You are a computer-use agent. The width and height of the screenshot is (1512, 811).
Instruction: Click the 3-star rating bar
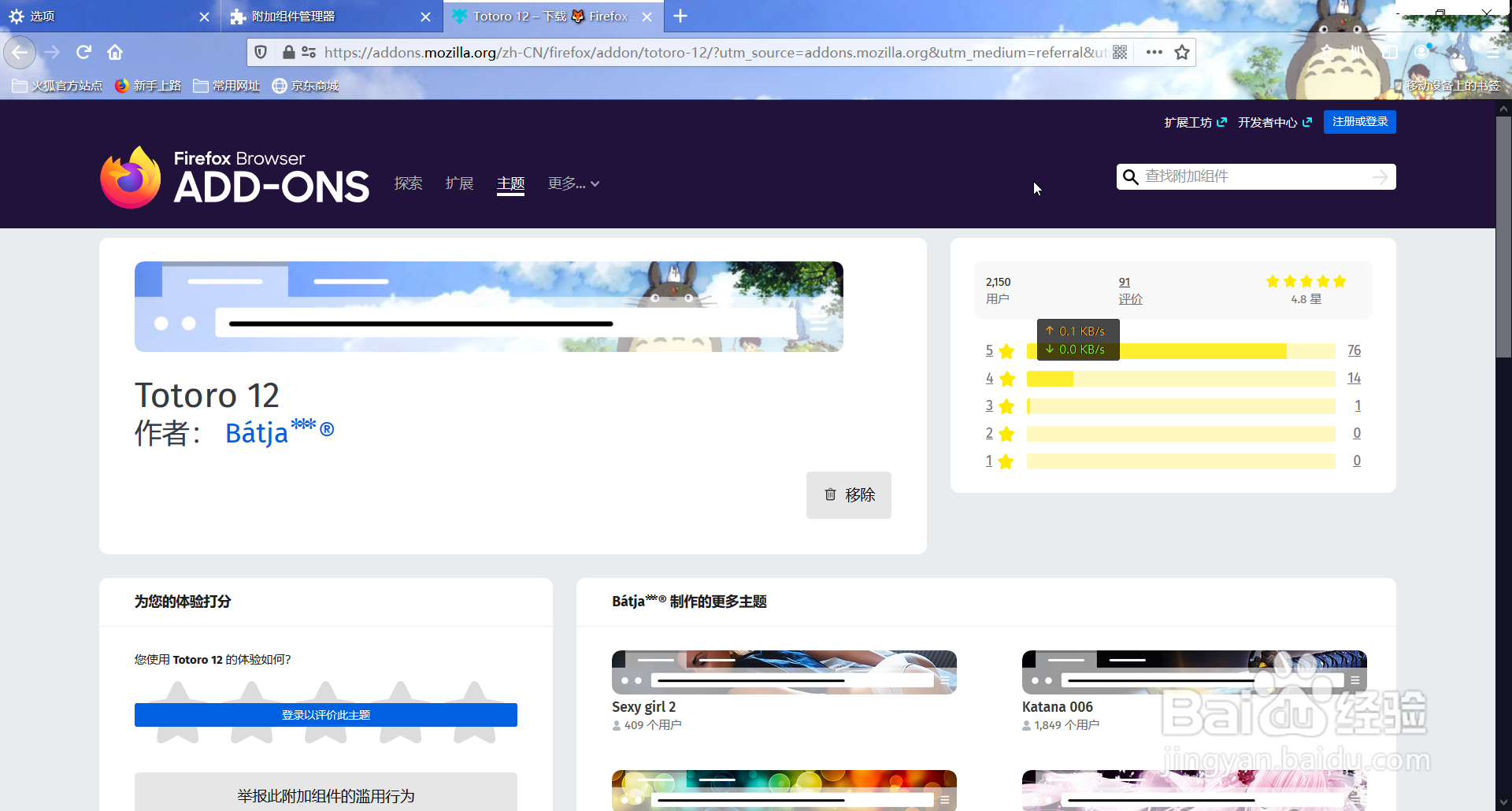click(x=1181, y=406)
